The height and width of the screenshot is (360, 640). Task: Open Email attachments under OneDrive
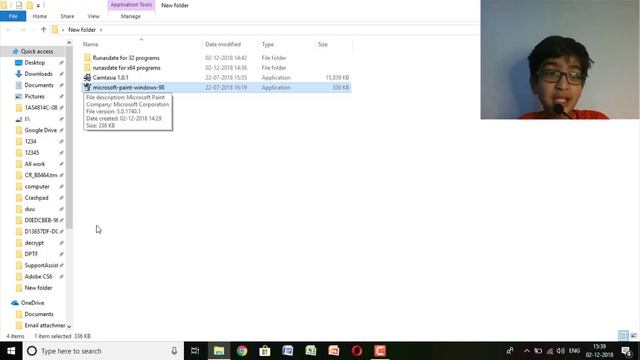tap(44, 325)
